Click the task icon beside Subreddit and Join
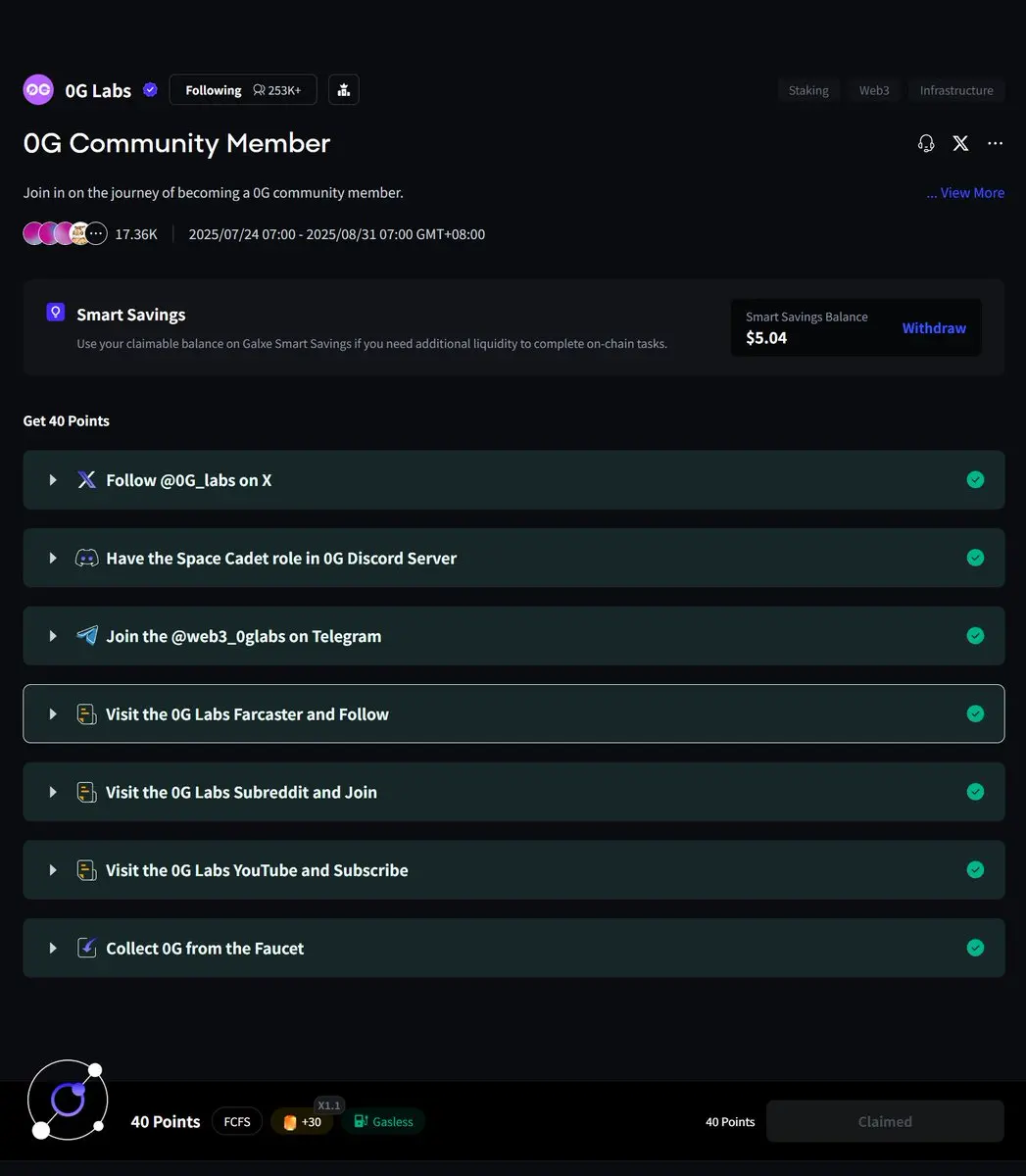1026x1176 pixels. pyautogui.click(x=87, y=792)
